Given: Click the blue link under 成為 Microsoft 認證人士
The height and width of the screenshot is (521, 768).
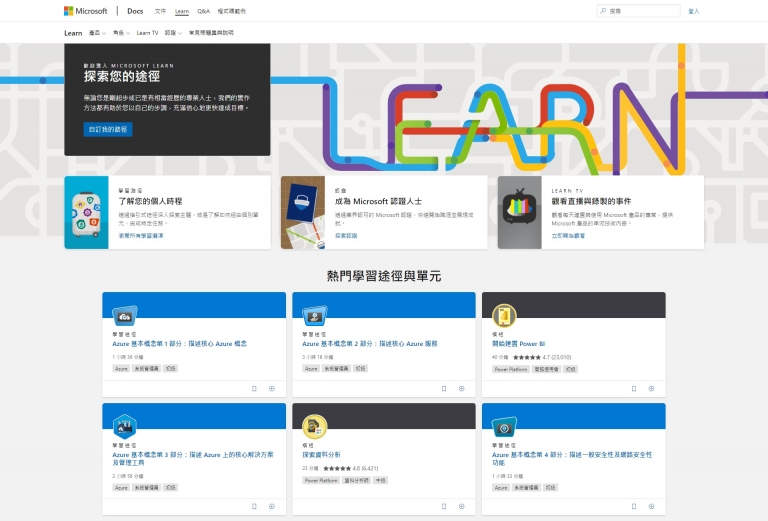Looking at the screenshot, I should (346, 236).
